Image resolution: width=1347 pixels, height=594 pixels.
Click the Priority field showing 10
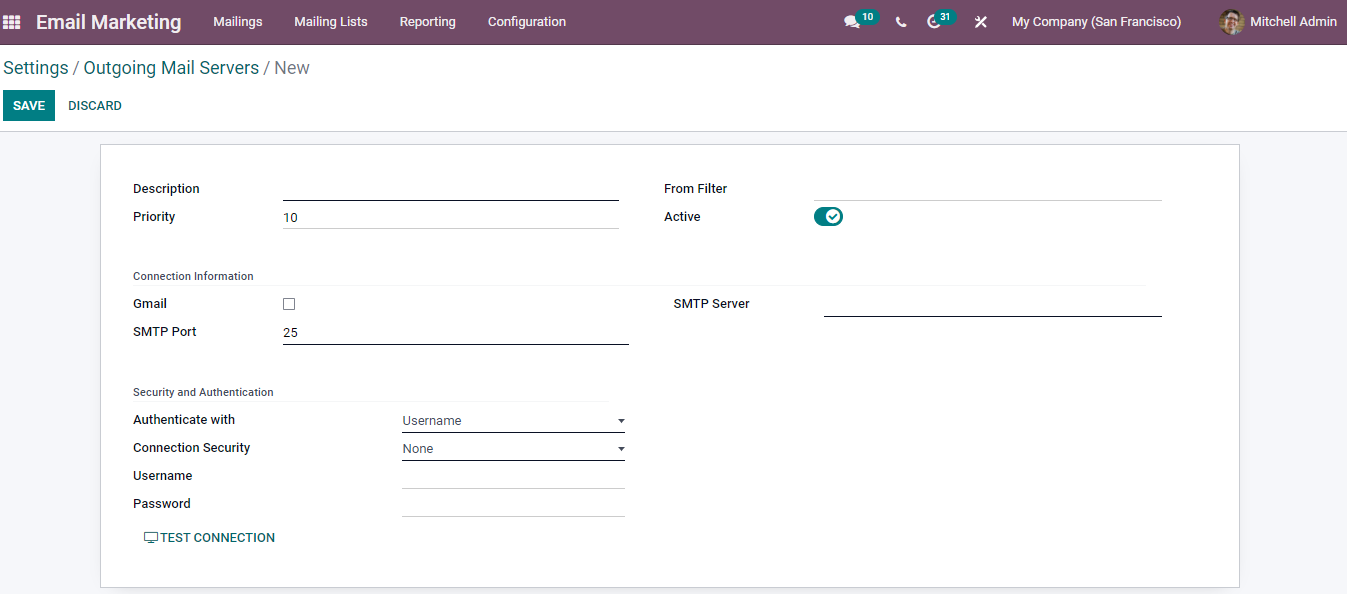[x=451, y=217]
